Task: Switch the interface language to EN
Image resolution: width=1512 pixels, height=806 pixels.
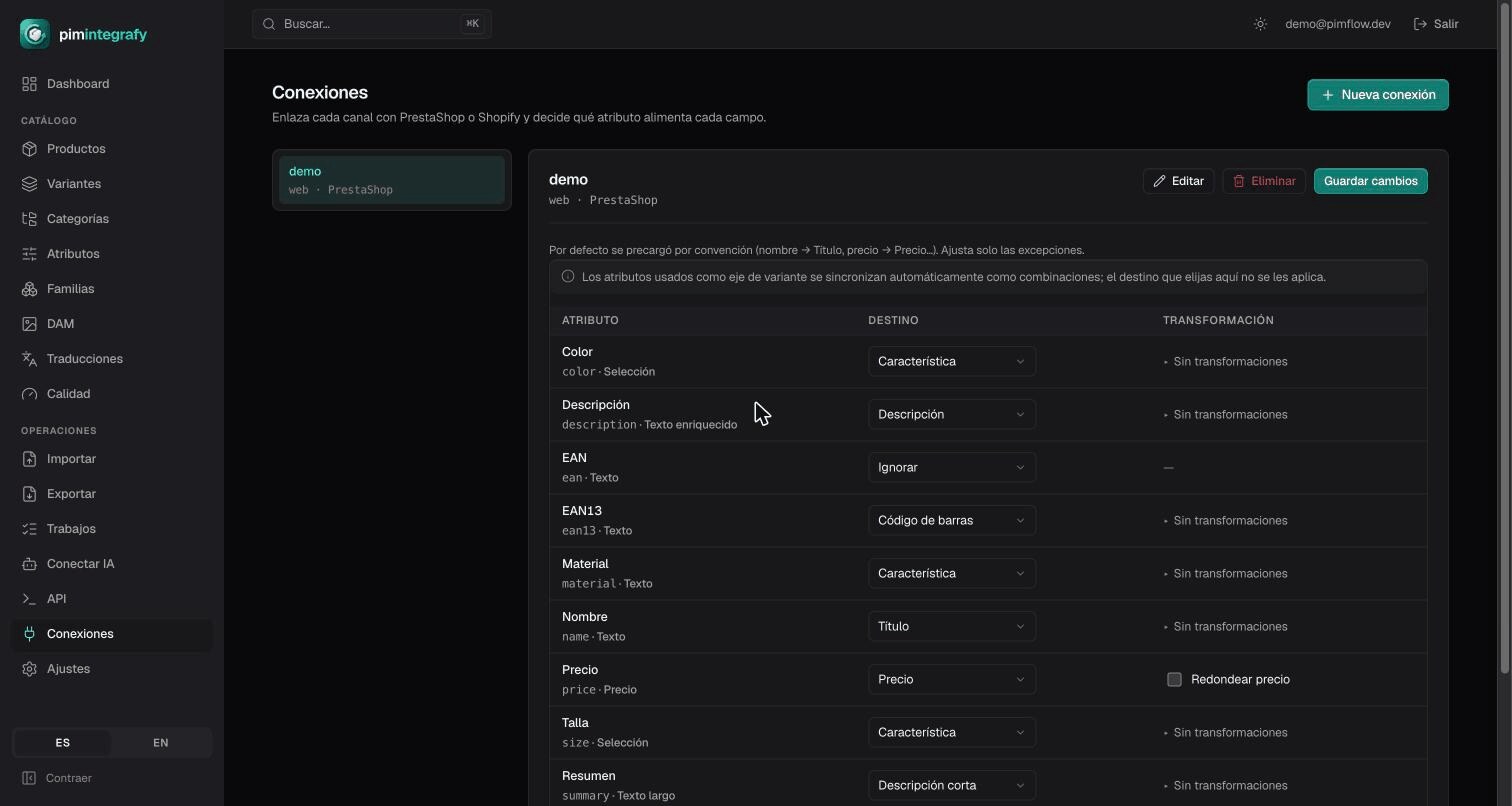Action: pyautogui.click(x=161, y=743)
